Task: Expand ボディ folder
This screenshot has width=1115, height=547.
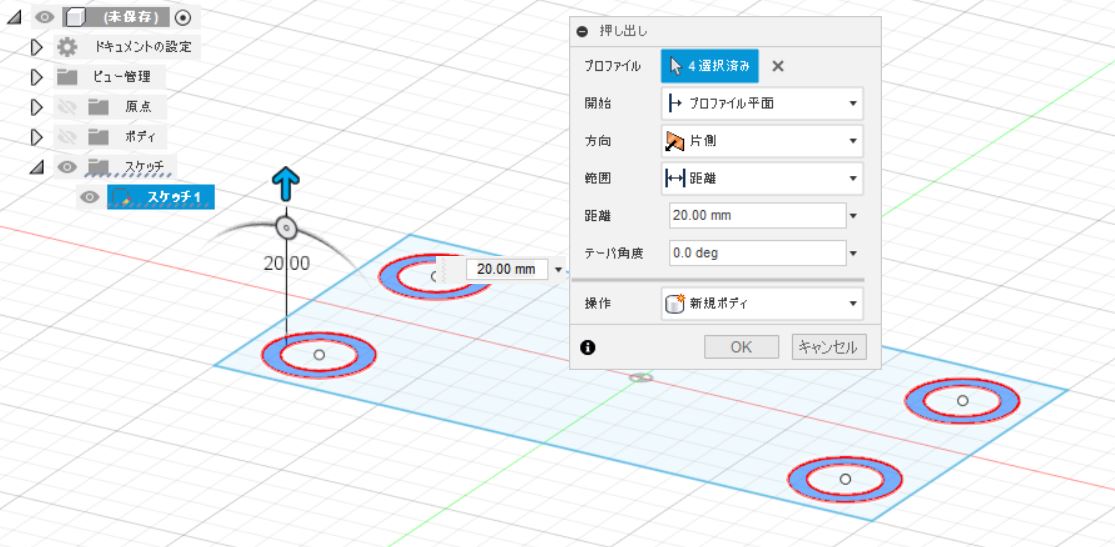Action: [37, 137]
